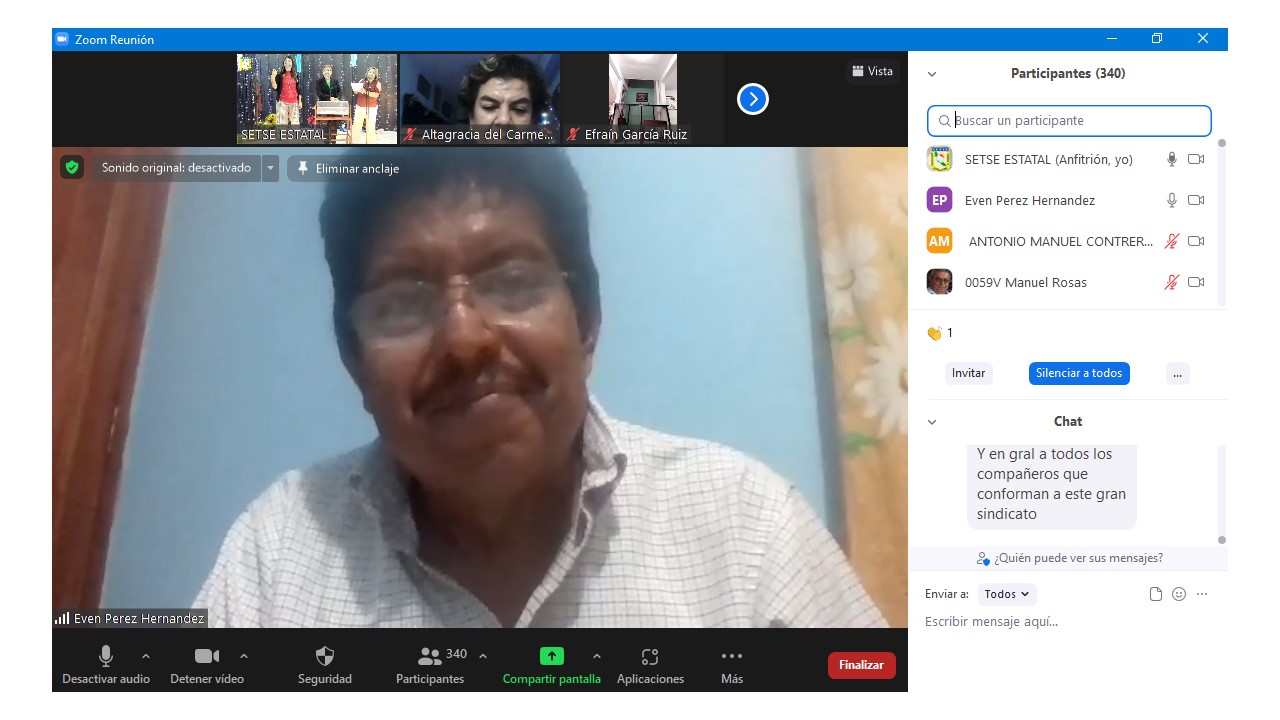
Task: Collapse the Chat panel chevron
Action: (x=932, y=422)
